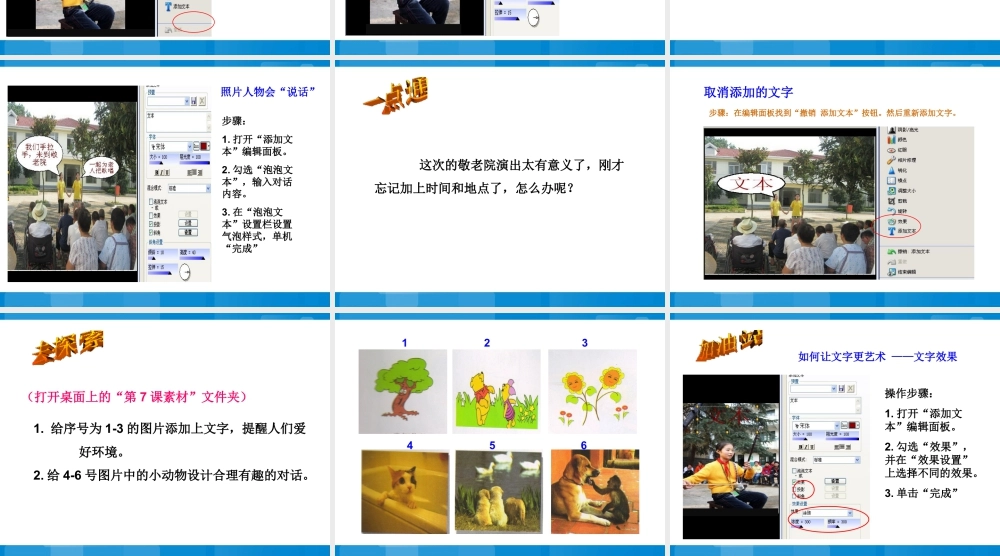The image size is (1000, 556).
Task: Click the round angle dial in the 照片人物会说话 panel
Action: pos(185,272)
